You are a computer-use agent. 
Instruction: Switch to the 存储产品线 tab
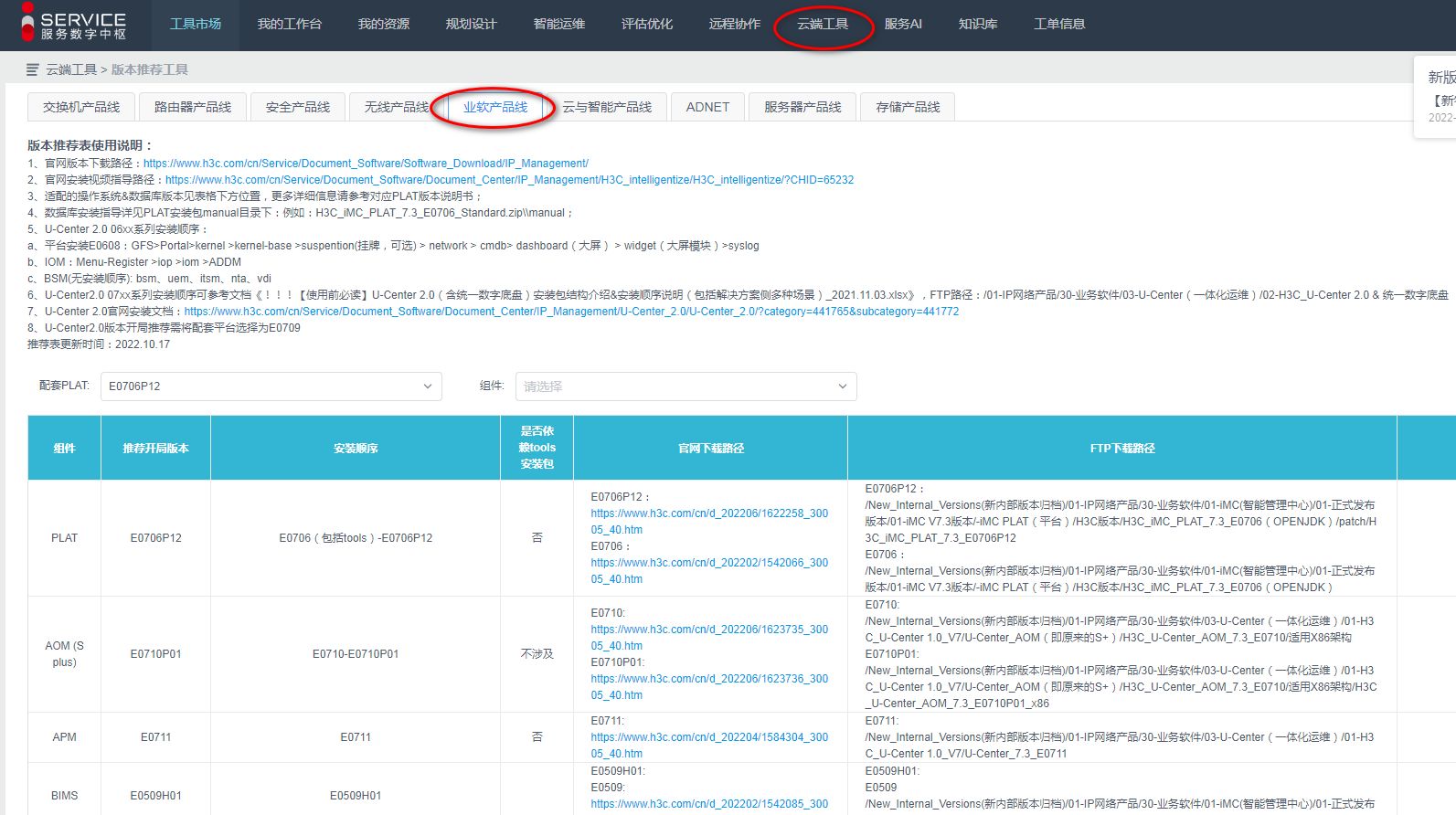tap(908, 107)
